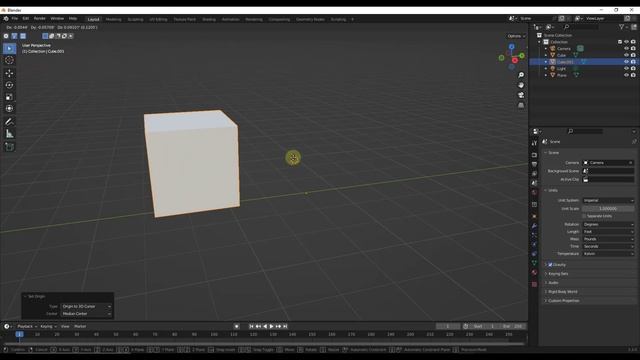Enable the Separate Units checkbox
The image size is (640, 360).
coord(584,216)
